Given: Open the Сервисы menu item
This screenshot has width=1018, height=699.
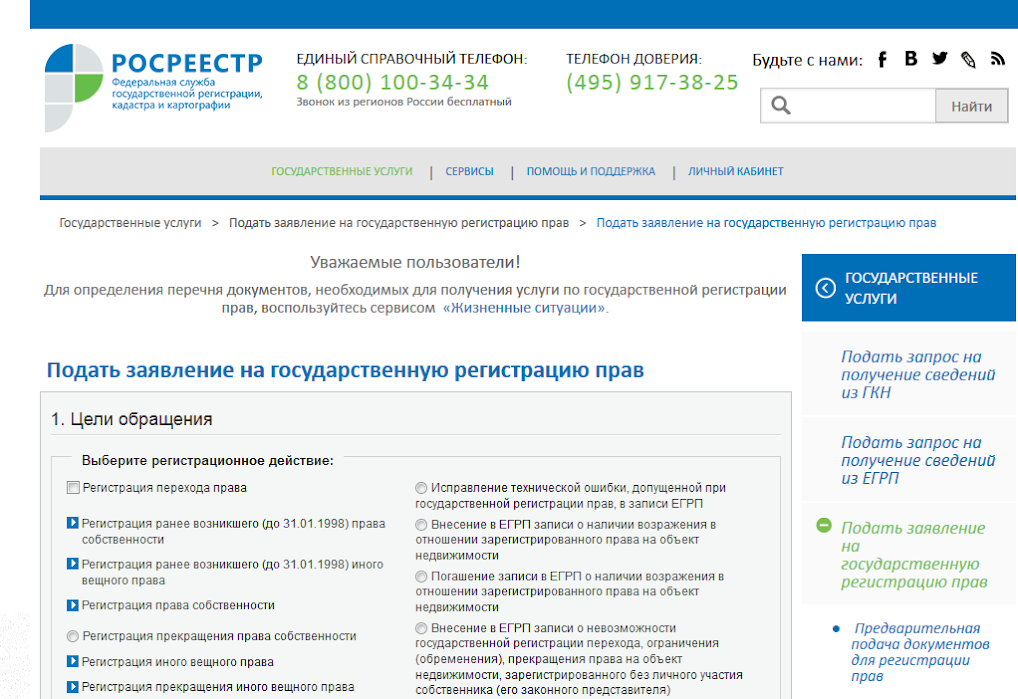Looking at the screenshot, I should pyautogui.click(x=469, y=171).
